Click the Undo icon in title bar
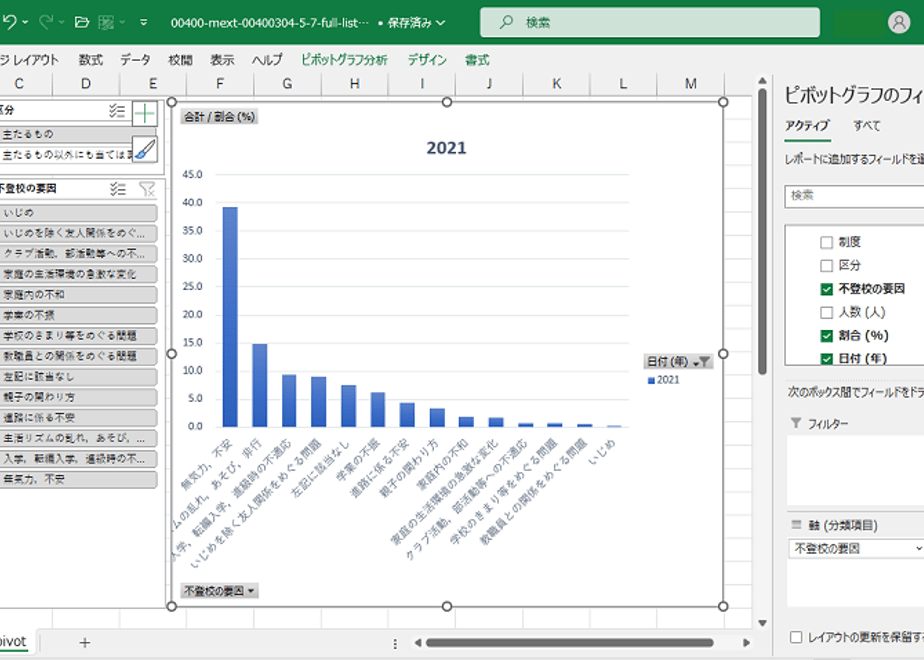Viewport: 924px width, 660px height. (8, 22)
